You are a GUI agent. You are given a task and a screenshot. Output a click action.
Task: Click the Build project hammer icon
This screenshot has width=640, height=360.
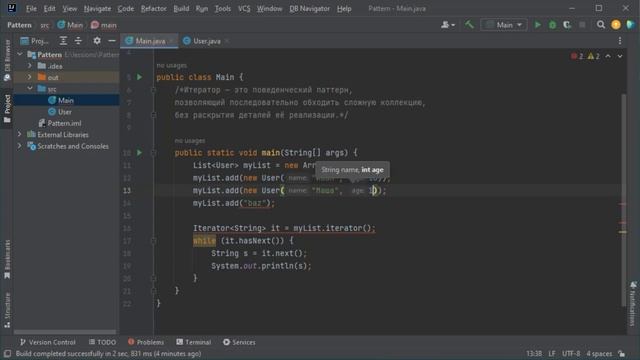[x=469, y=25]
